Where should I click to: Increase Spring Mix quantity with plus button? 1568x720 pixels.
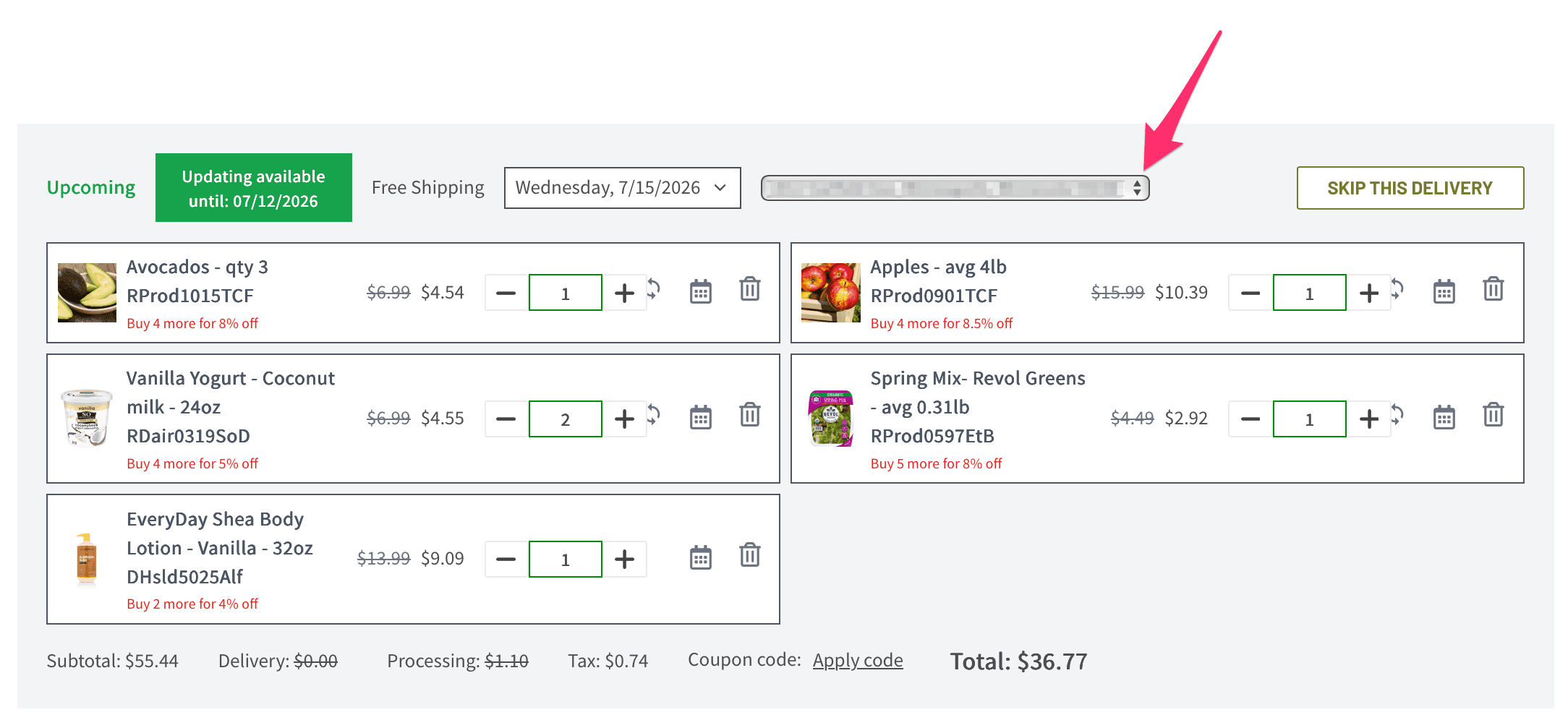[1368, 419]
